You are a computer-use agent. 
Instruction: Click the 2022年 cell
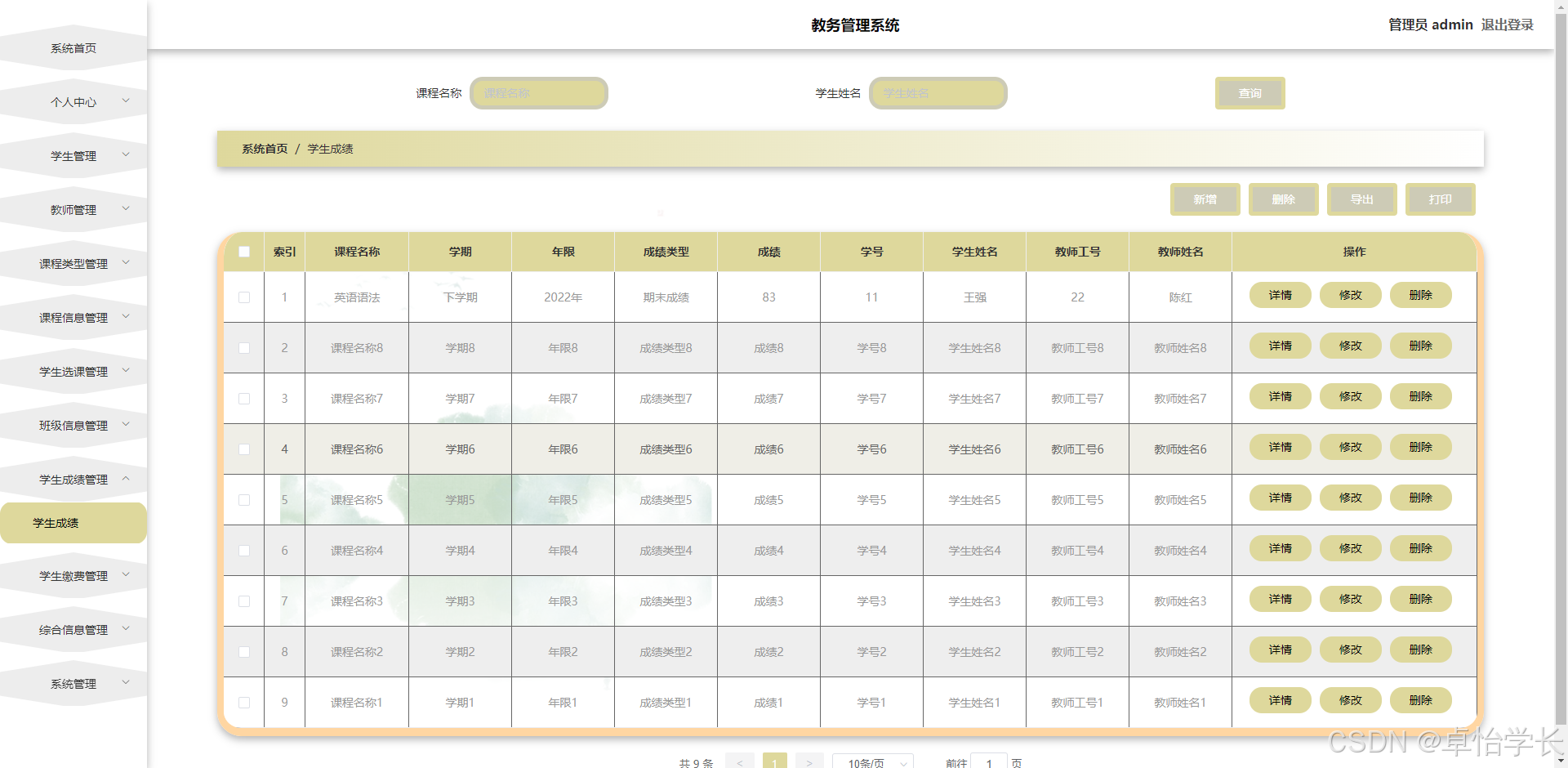[x=563, y=297]
